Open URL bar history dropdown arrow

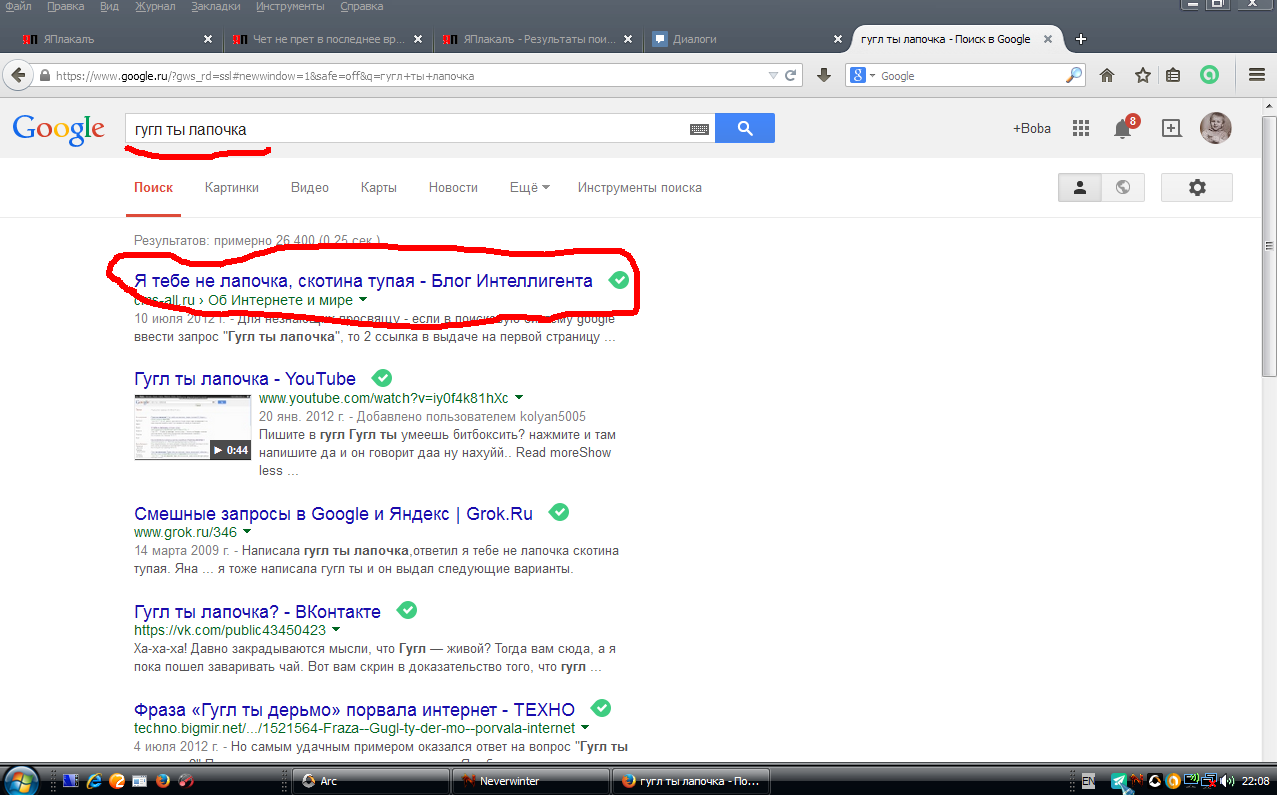(x=772, y=76)
